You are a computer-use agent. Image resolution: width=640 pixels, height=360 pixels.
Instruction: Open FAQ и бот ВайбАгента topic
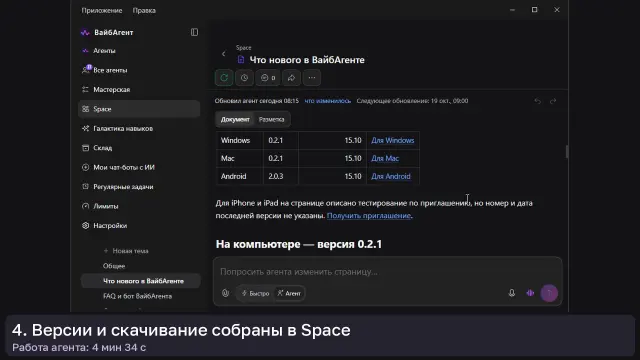point(138,296)
